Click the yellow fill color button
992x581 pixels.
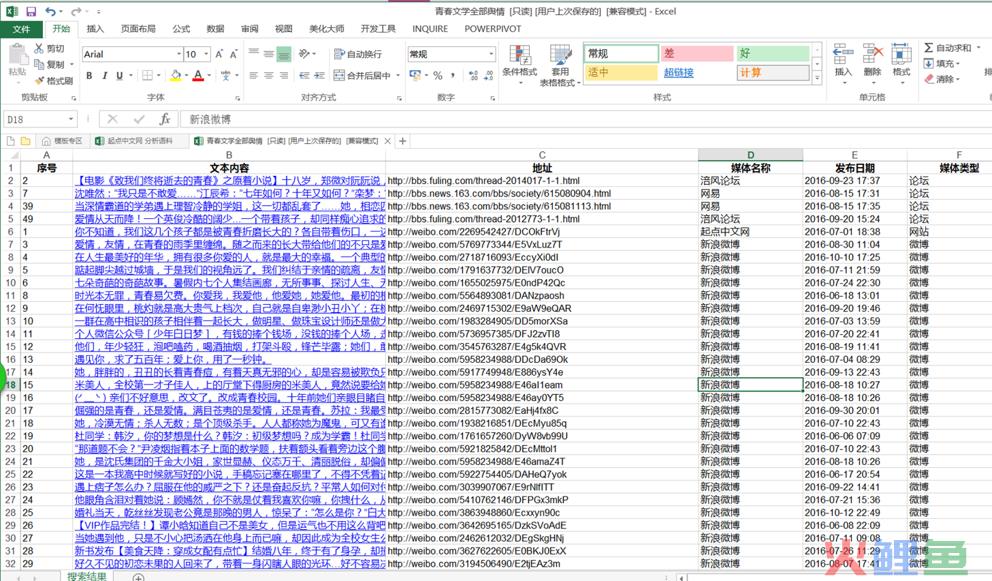(175, 75)
